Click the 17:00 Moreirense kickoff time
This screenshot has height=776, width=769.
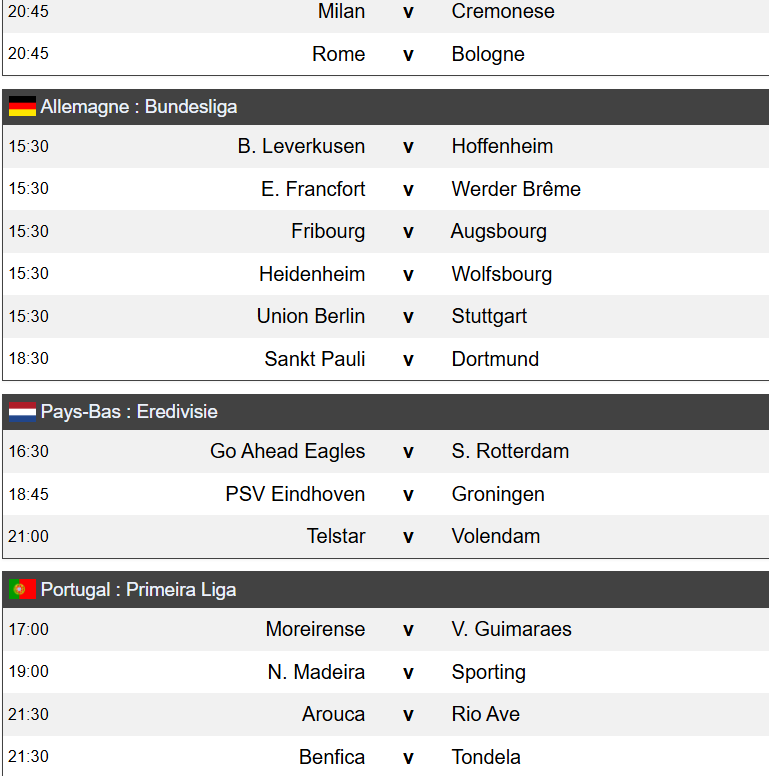coord(28,630)
